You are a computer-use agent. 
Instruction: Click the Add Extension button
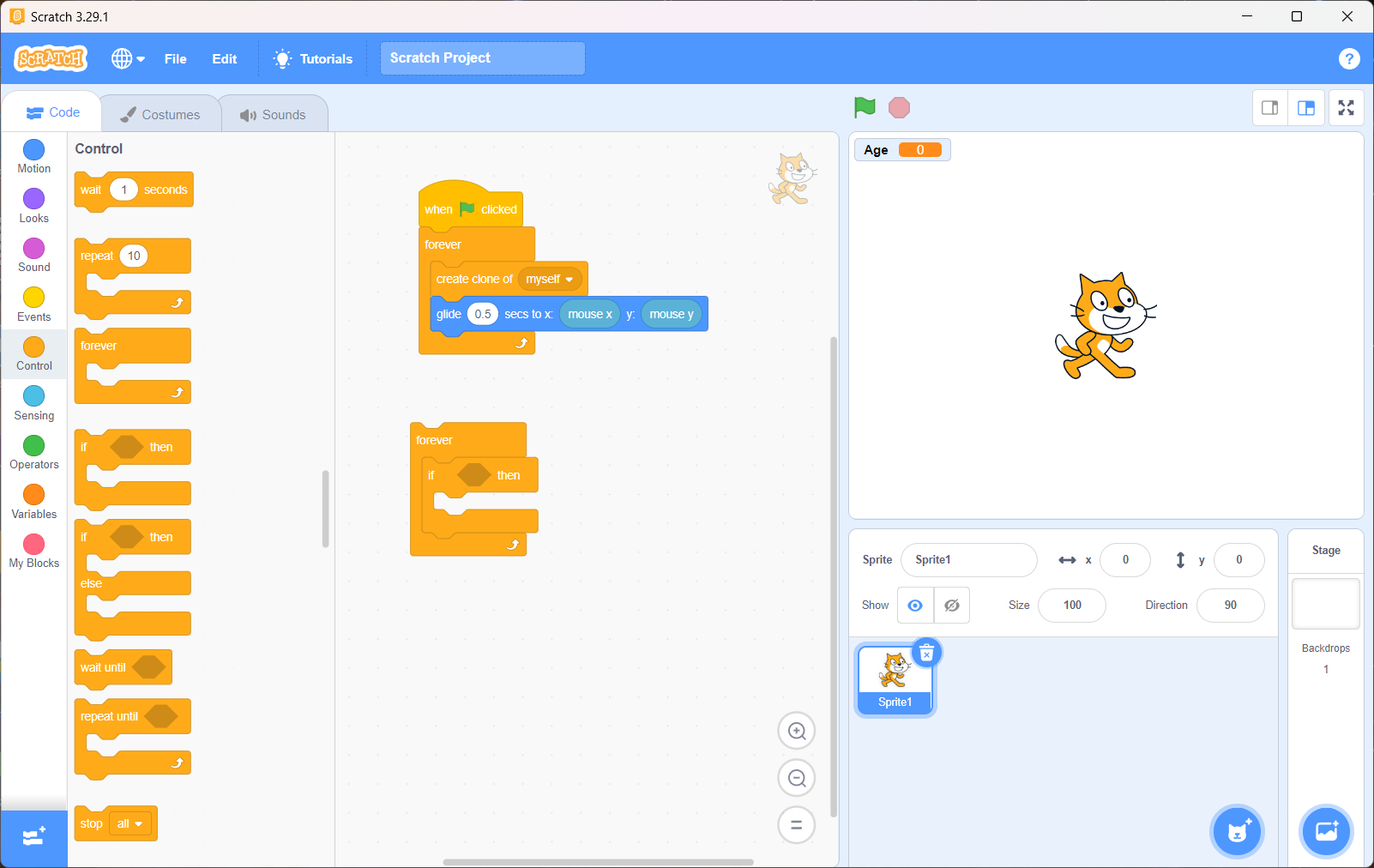point(34,838)
